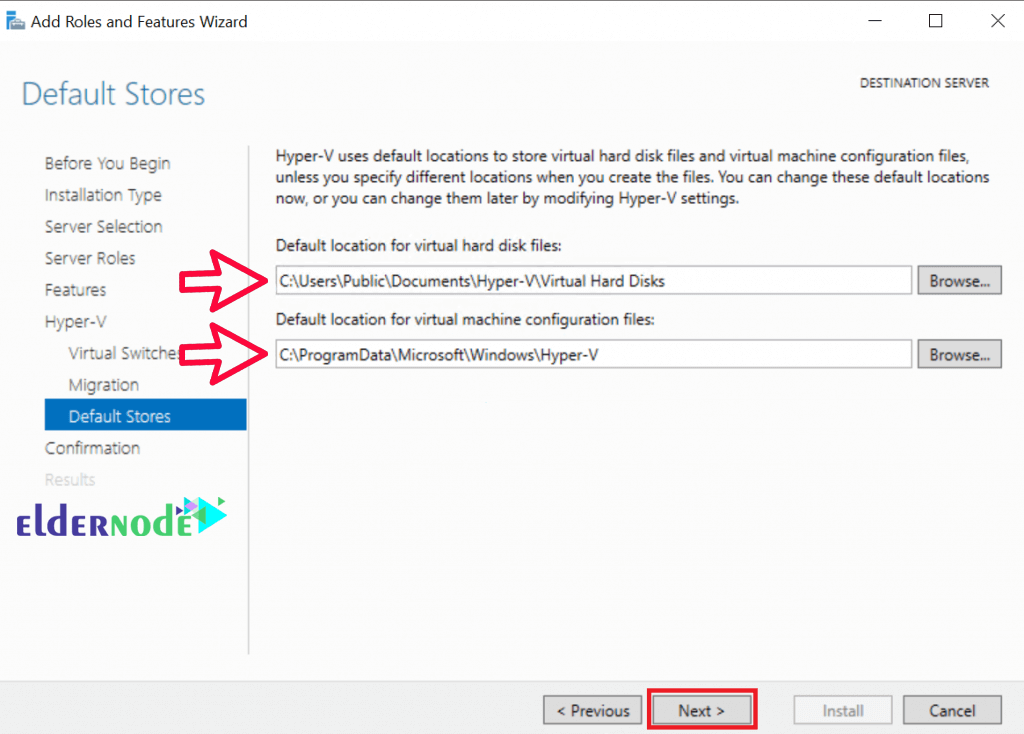This screenshot has height=734, width=1024.
Task: Jump to the Confirmation step
Action: pyautogui.click(x=93, y=448)
